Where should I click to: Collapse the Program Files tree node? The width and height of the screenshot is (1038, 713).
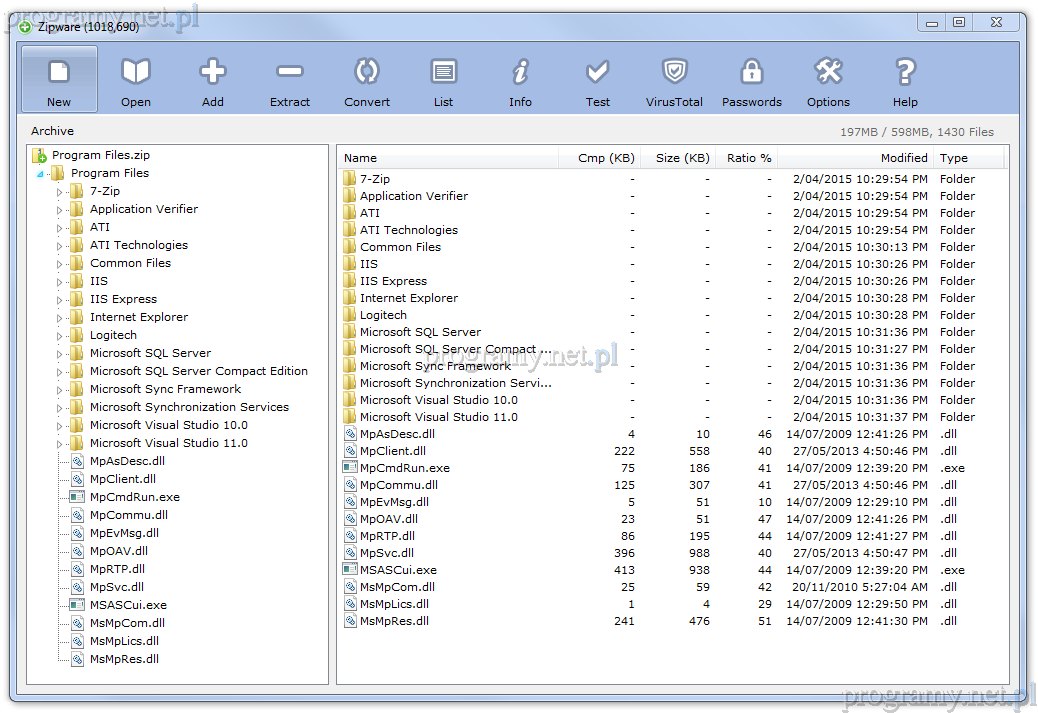40,174
